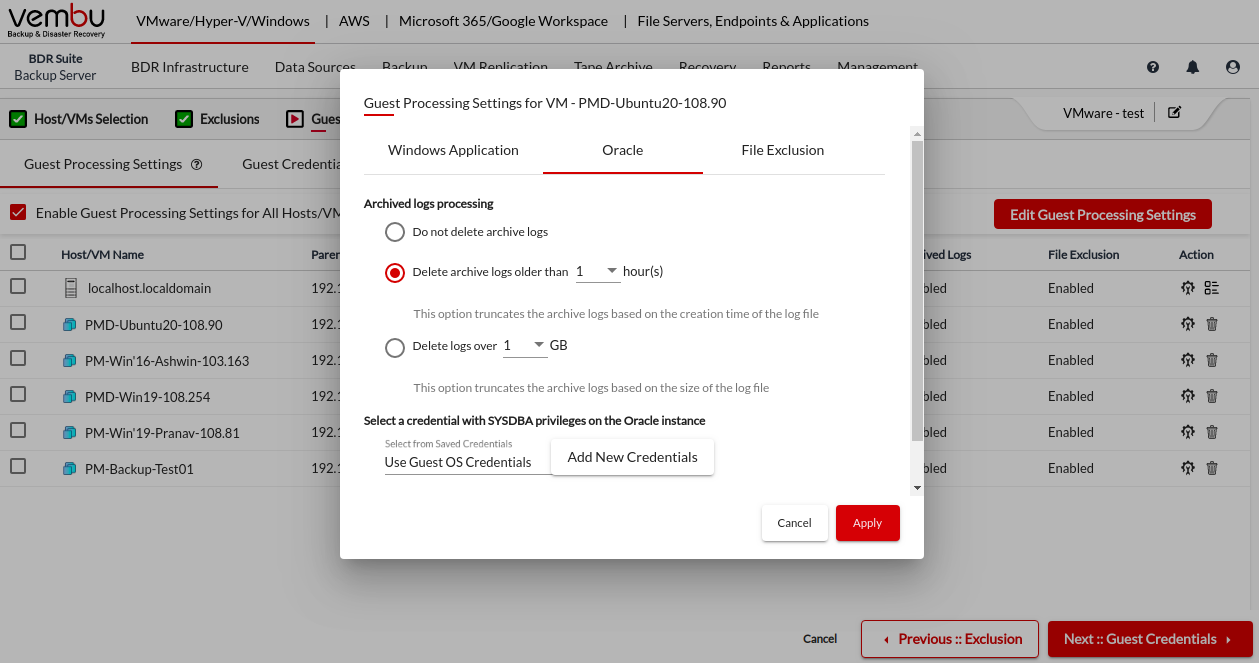Open the notifications bell icon
The height and width of the screenshot is (663, 1259).
(1193, 67)
